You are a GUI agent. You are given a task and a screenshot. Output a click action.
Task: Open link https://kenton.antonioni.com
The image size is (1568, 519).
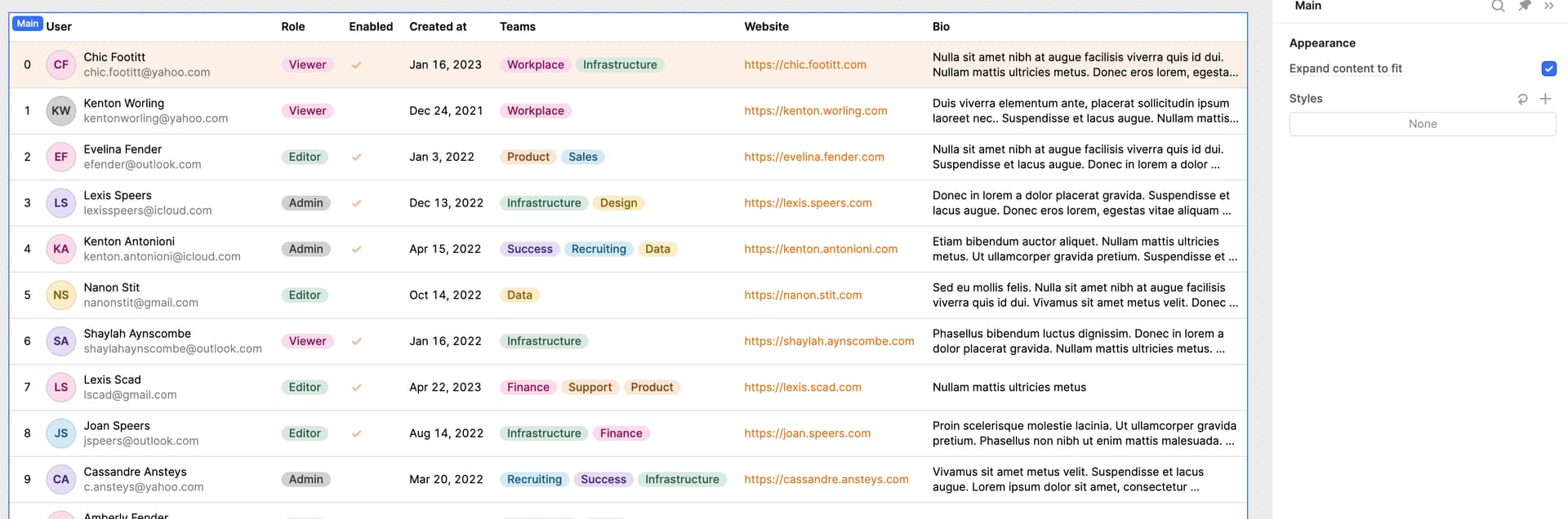point(821,249)
